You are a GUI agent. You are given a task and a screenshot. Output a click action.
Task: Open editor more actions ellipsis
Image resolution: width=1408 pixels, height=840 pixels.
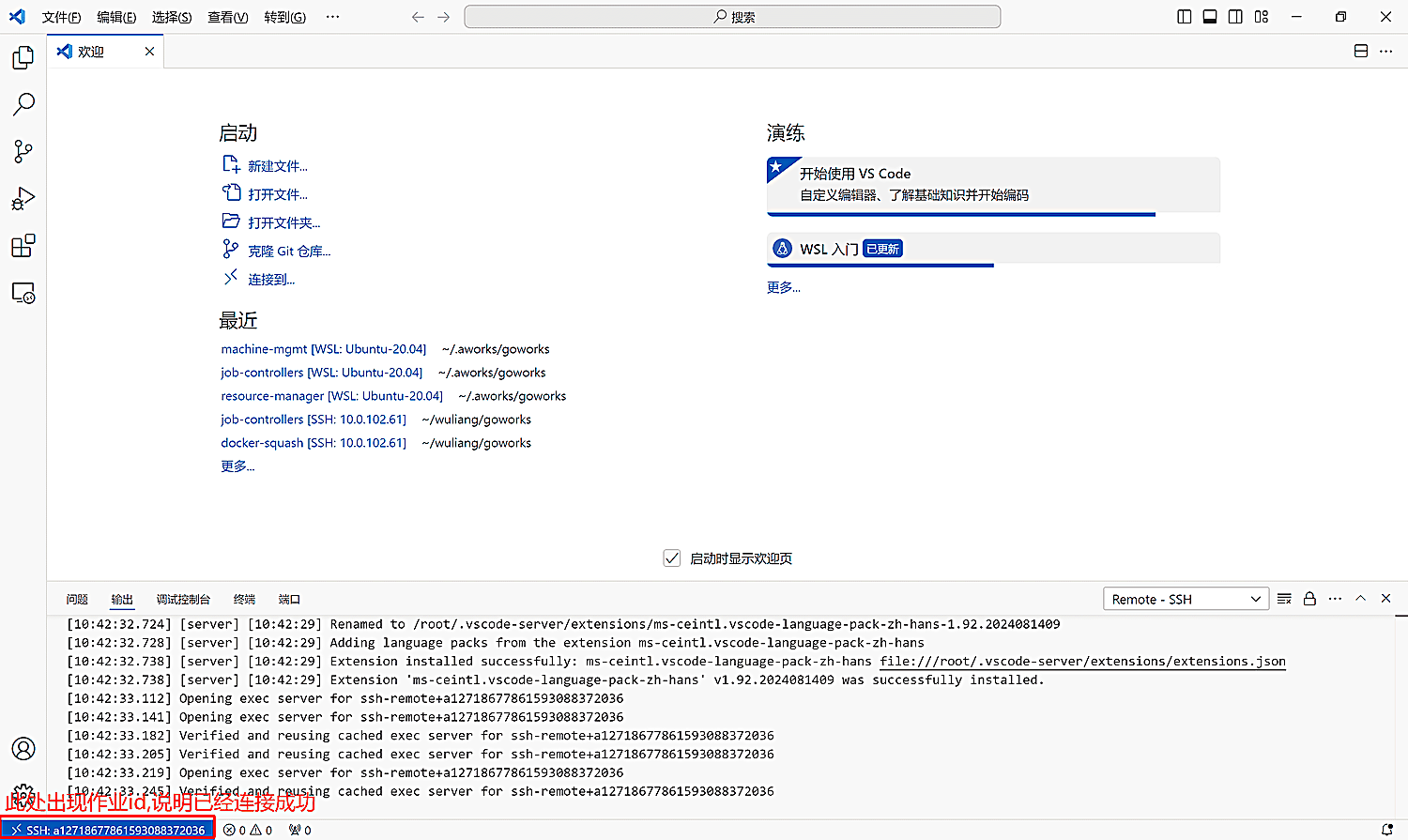(1386, 51)
